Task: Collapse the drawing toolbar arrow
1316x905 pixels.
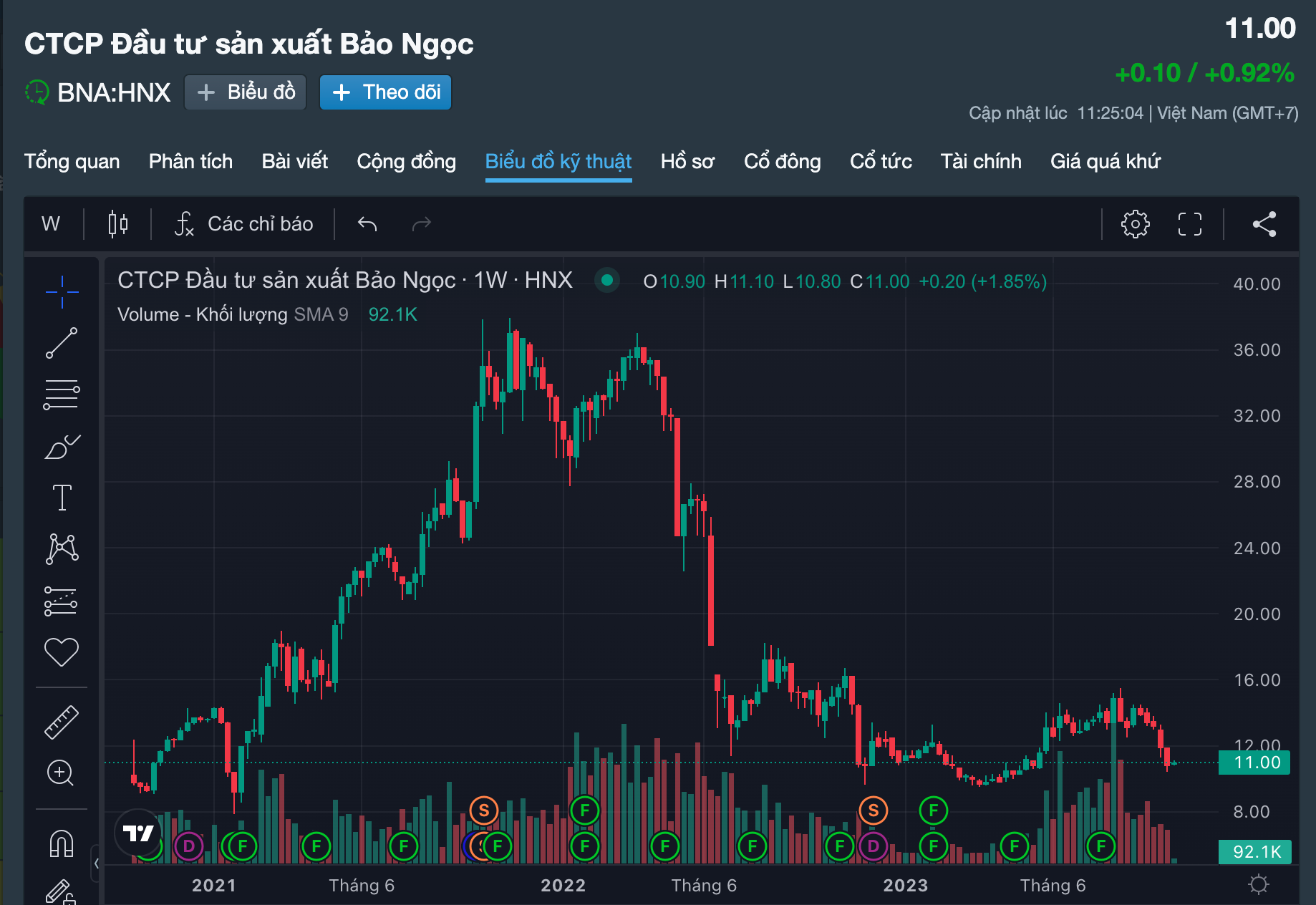Action: point(97,863)
